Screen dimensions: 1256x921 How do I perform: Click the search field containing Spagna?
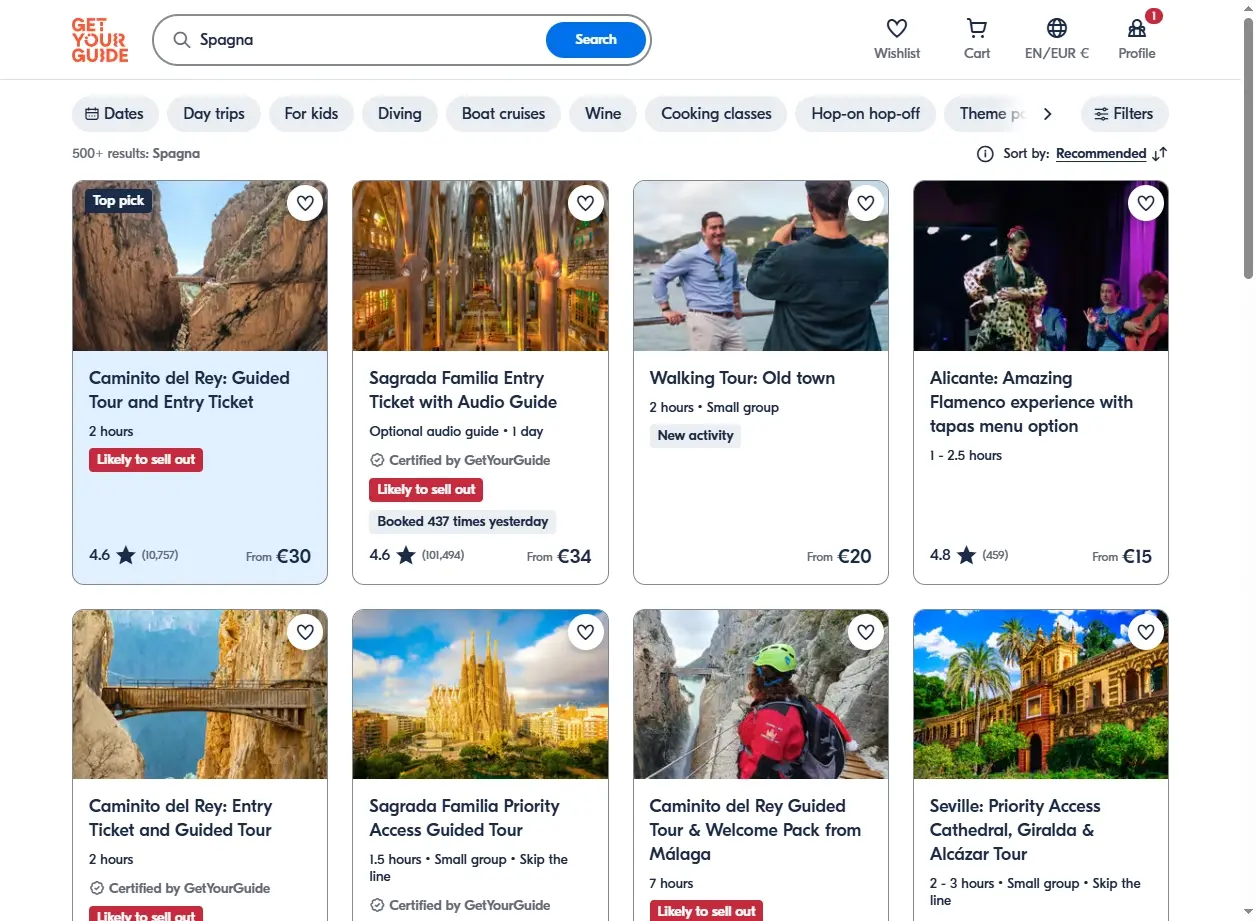click(x=370, y=40)
